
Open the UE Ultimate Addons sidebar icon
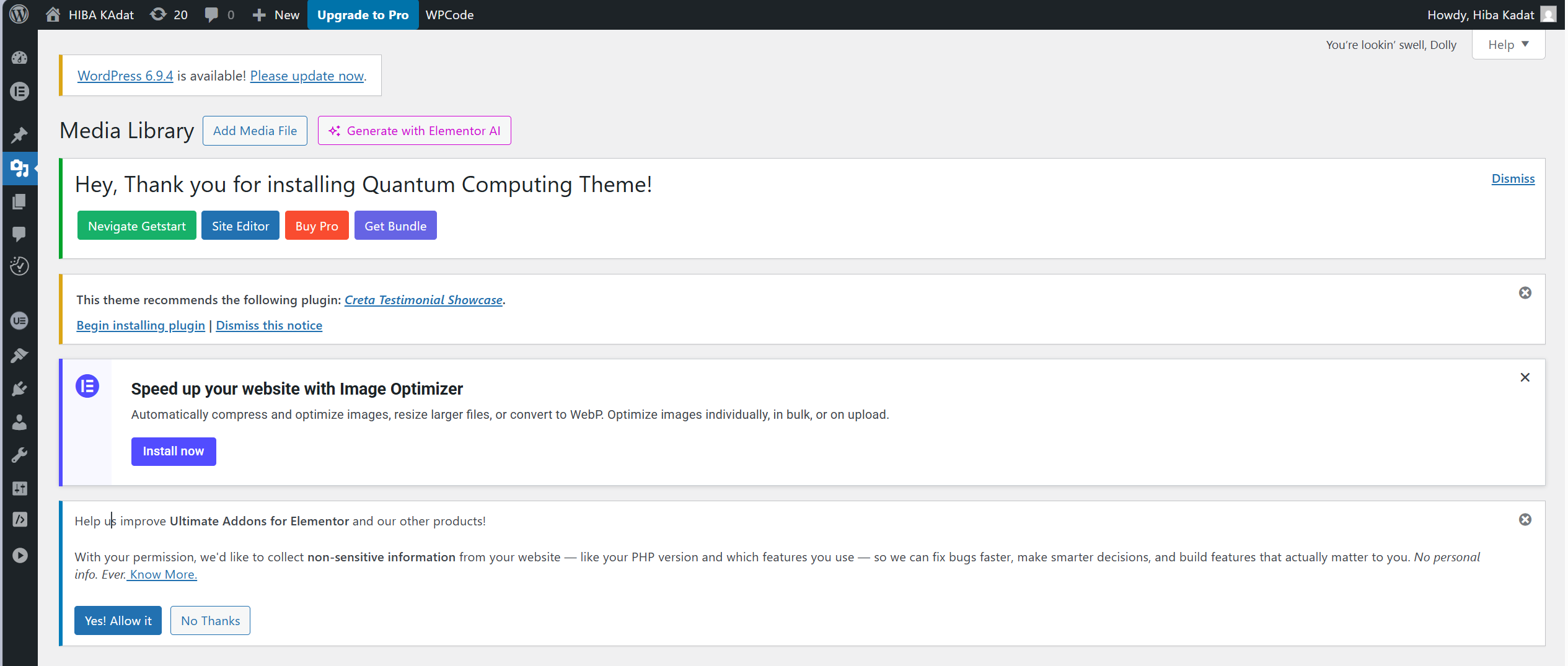tap(19, 320)
